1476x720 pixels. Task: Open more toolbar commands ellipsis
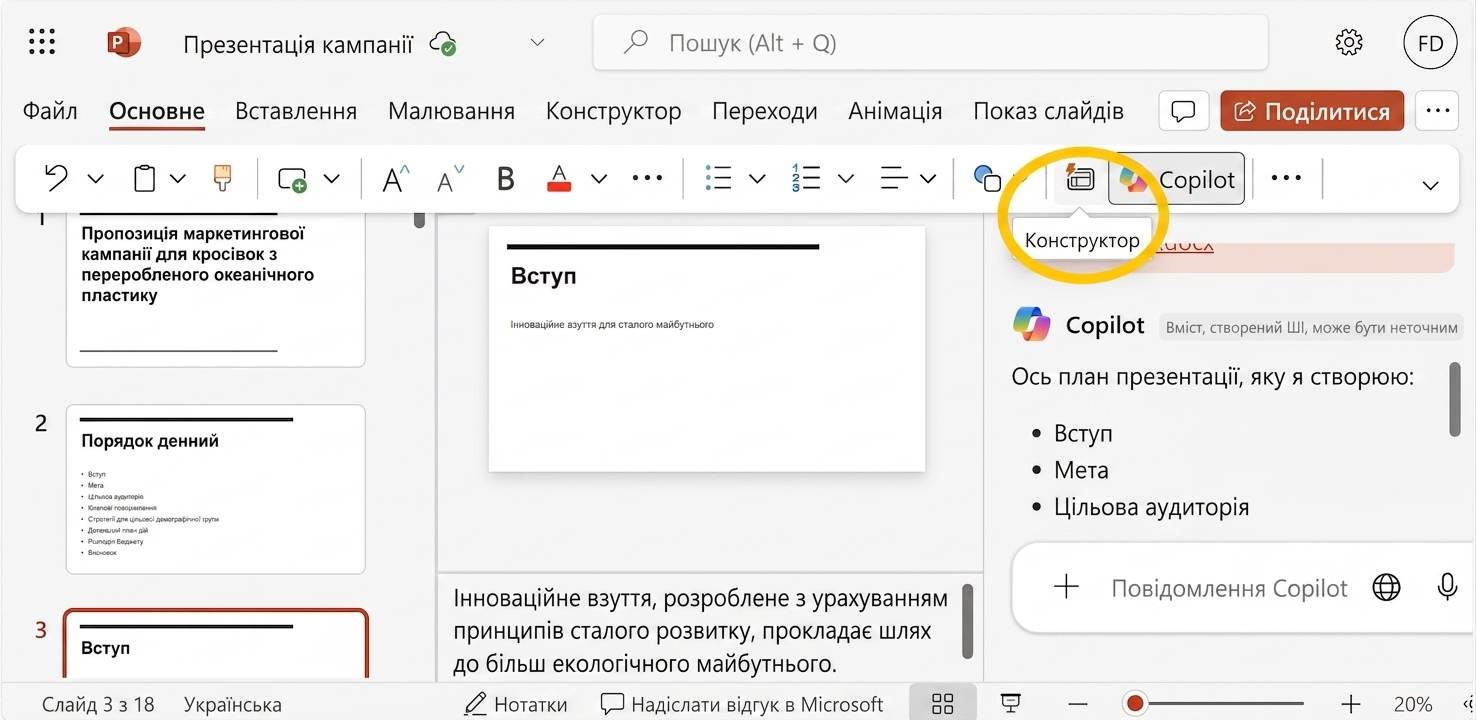(1285, 178)
